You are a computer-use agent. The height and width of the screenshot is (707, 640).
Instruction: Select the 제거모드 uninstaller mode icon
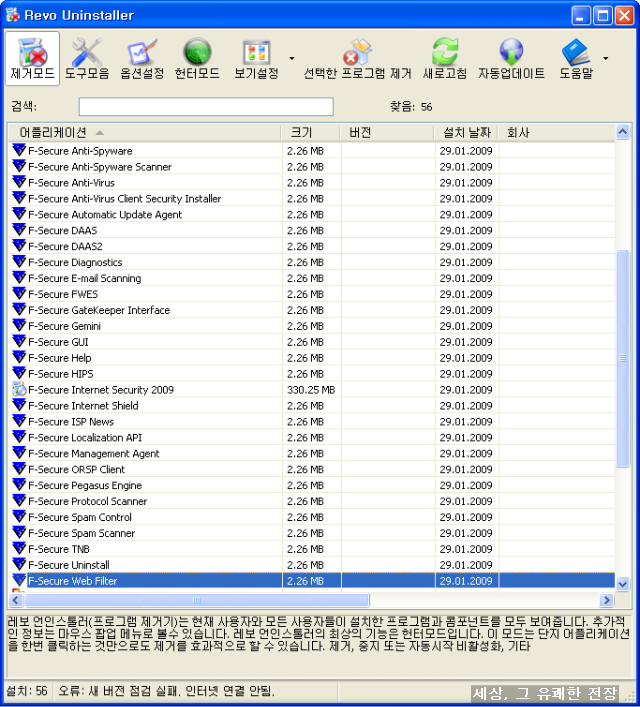tap(32, 58)
